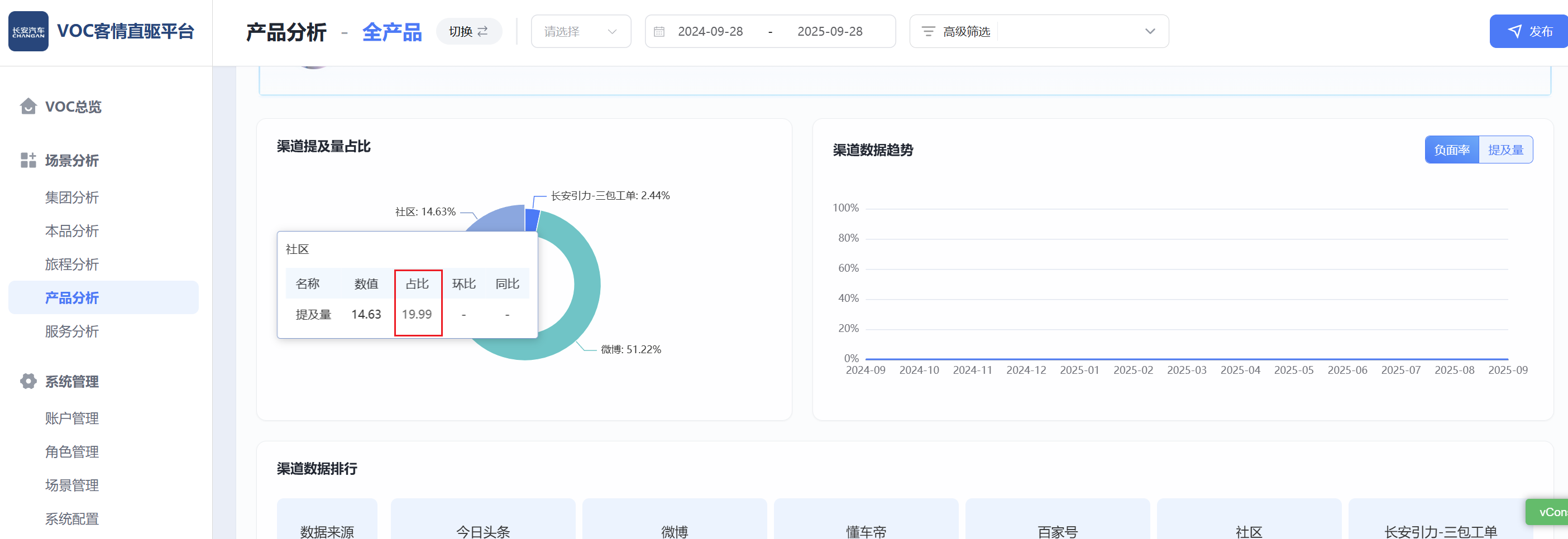Viewport: 1568px width, 539px height.
Task: Select 集团分析 in the sidebar
Action: point(72,198)
